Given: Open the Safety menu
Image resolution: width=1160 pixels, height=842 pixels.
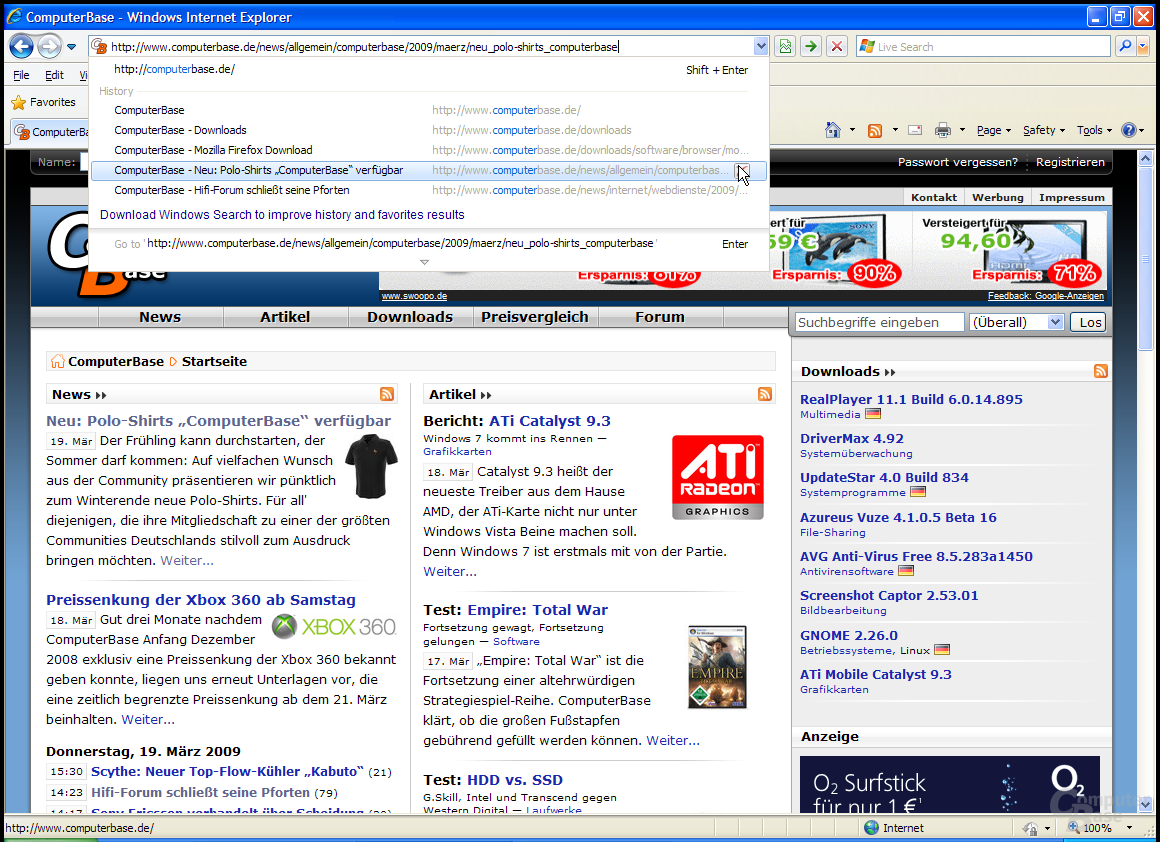Looking at the screenshot, I should pyautogui.click(x=1044, y=130).
